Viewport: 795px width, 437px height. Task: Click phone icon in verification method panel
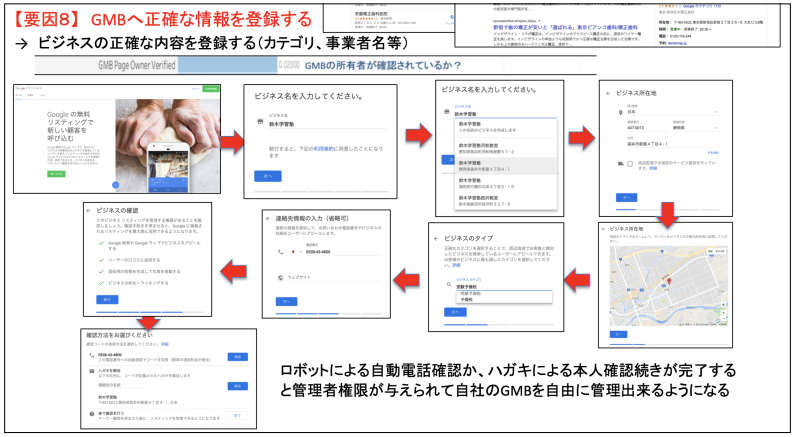[x=91, y=355]
